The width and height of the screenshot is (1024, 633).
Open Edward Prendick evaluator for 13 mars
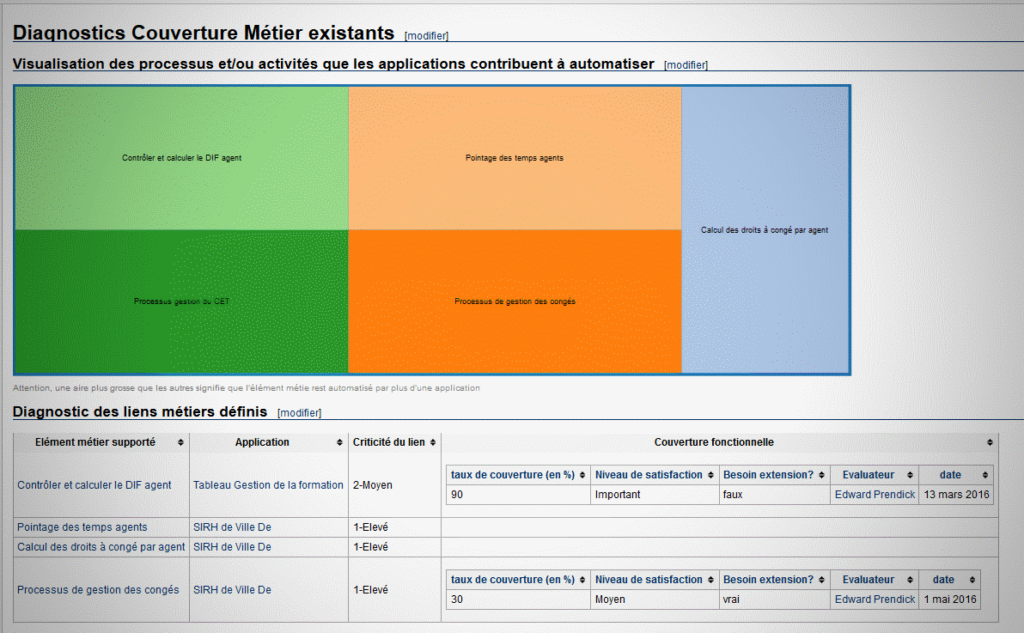pos(874,495)
